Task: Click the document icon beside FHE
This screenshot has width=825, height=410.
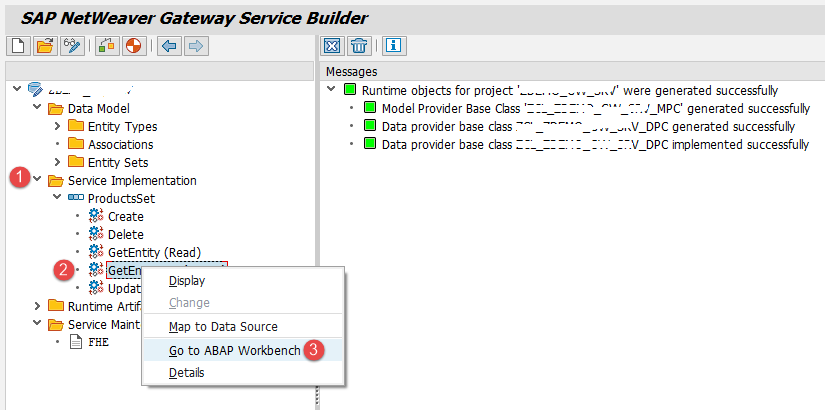Action: [x=76, y=342]
